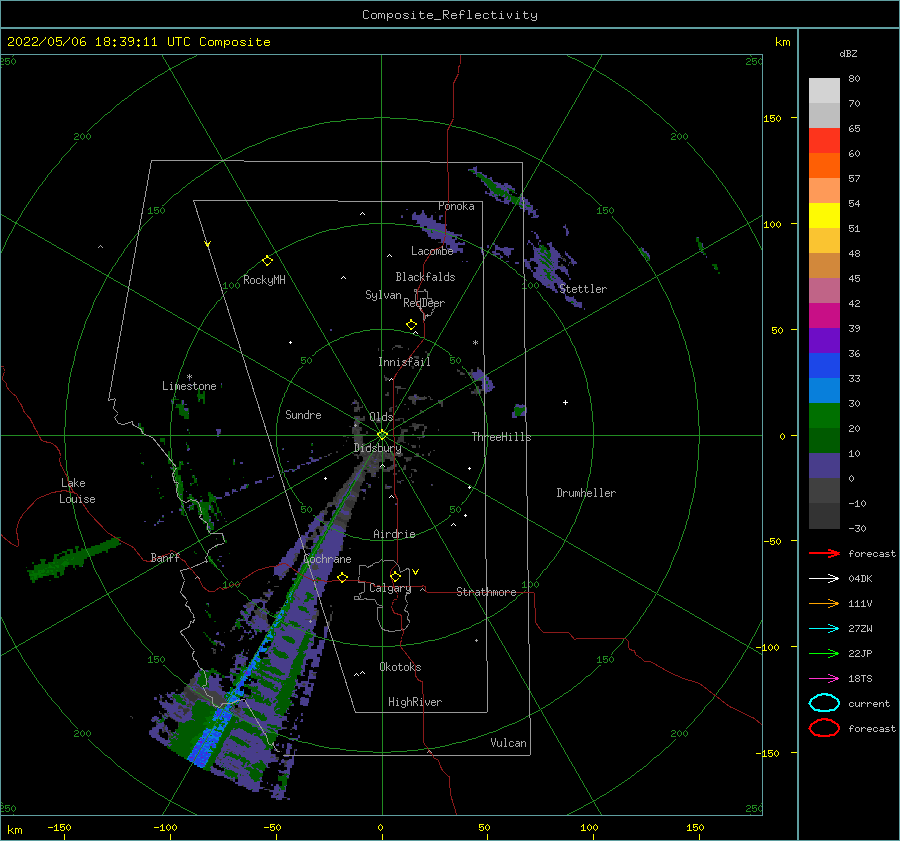Select the radar site diamond at Didsbury
The height and width of the screenshot is (841, 900).
click(382, 435)
